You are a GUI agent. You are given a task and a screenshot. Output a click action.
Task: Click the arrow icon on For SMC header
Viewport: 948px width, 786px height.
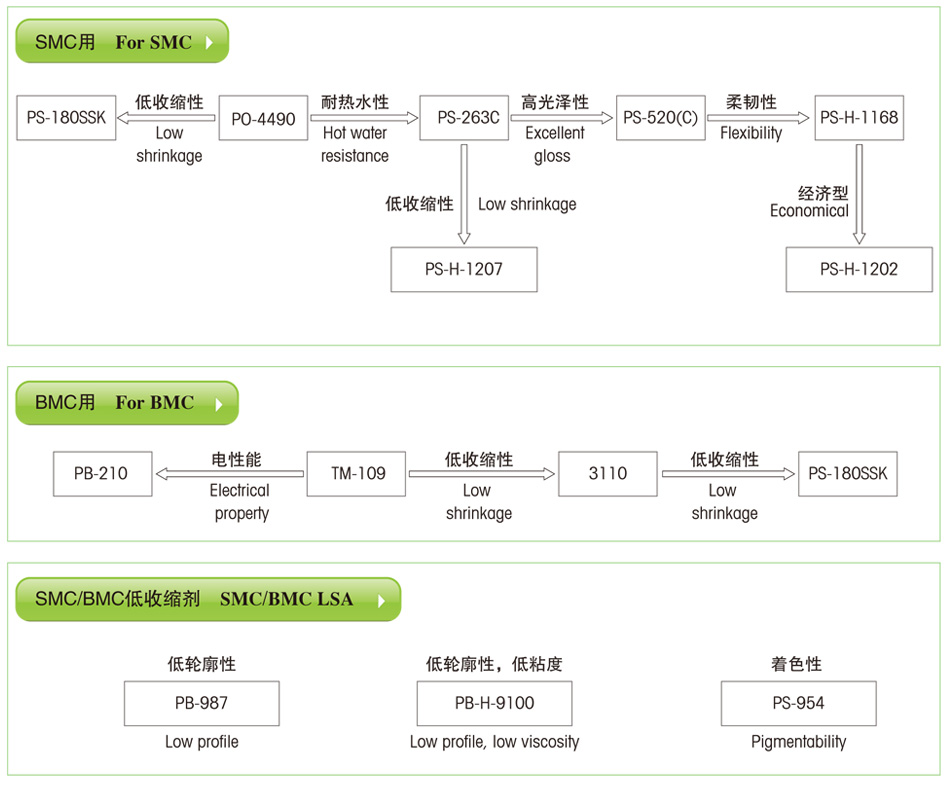tap(209, 43)
